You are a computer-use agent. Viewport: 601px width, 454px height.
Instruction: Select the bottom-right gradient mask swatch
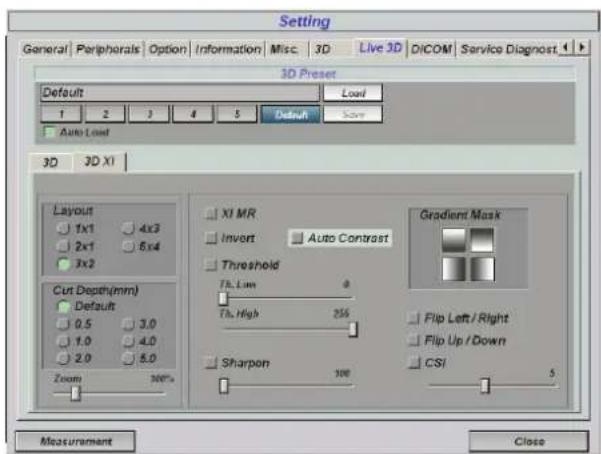[482, 268]
